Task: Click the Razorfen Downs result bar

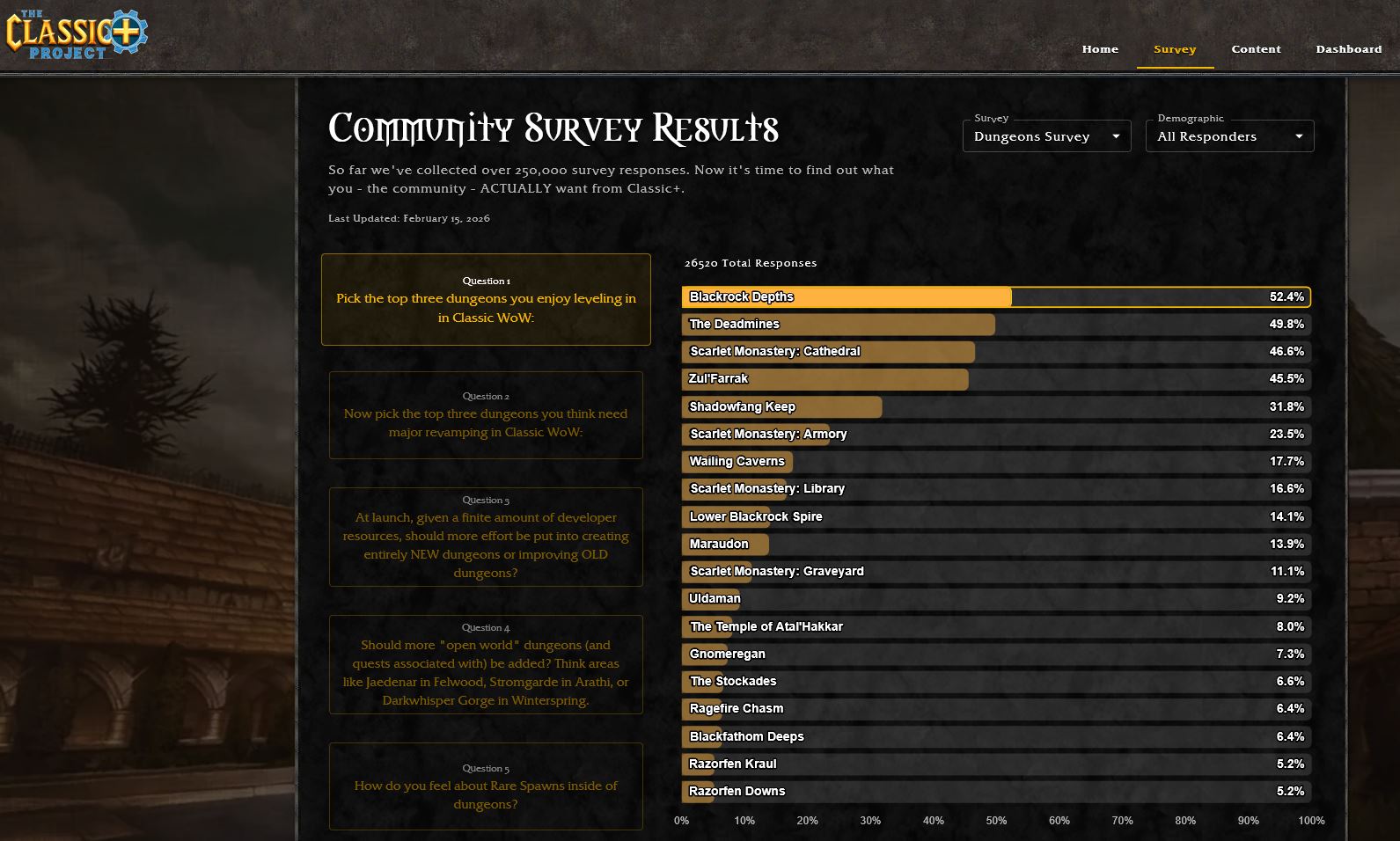Action: (x=996, y=792)
